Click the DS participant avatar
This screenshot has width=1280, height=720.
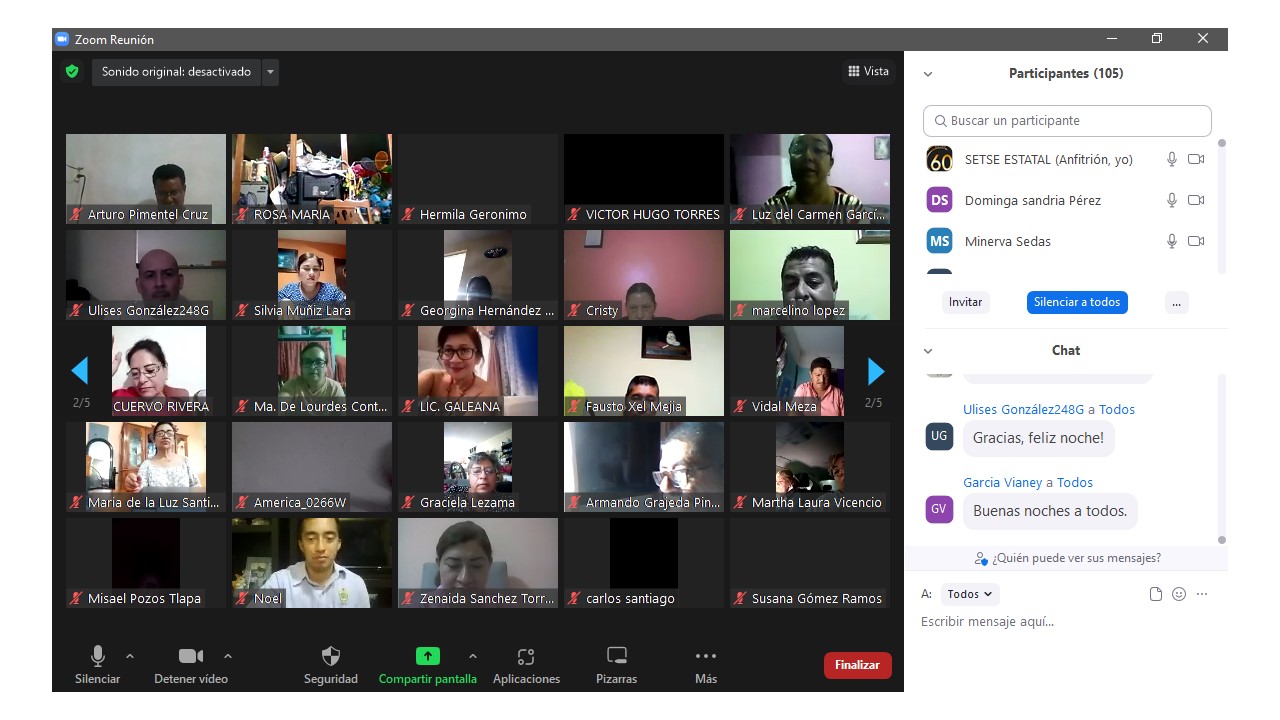pyautogui.click(x=939, y=200)
